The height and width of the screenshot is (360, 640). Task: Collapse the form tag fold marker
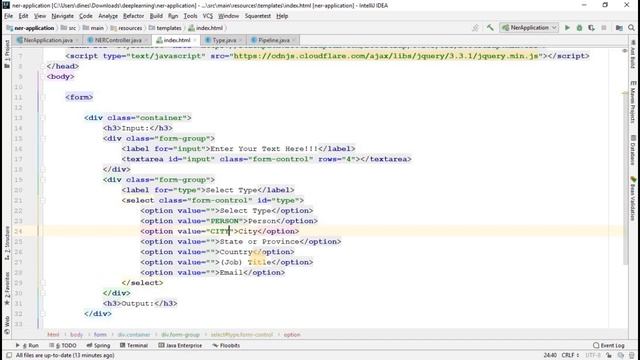pos(43,97)
